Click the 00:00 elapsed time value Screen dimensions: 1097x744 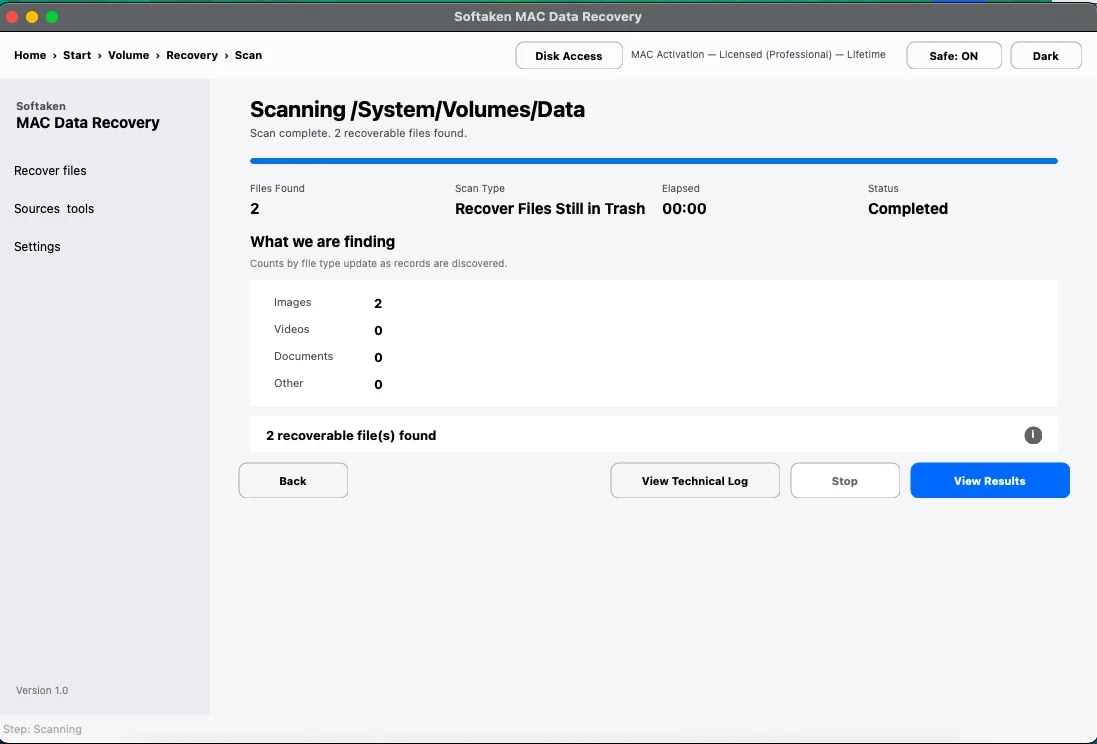(684, 209)
